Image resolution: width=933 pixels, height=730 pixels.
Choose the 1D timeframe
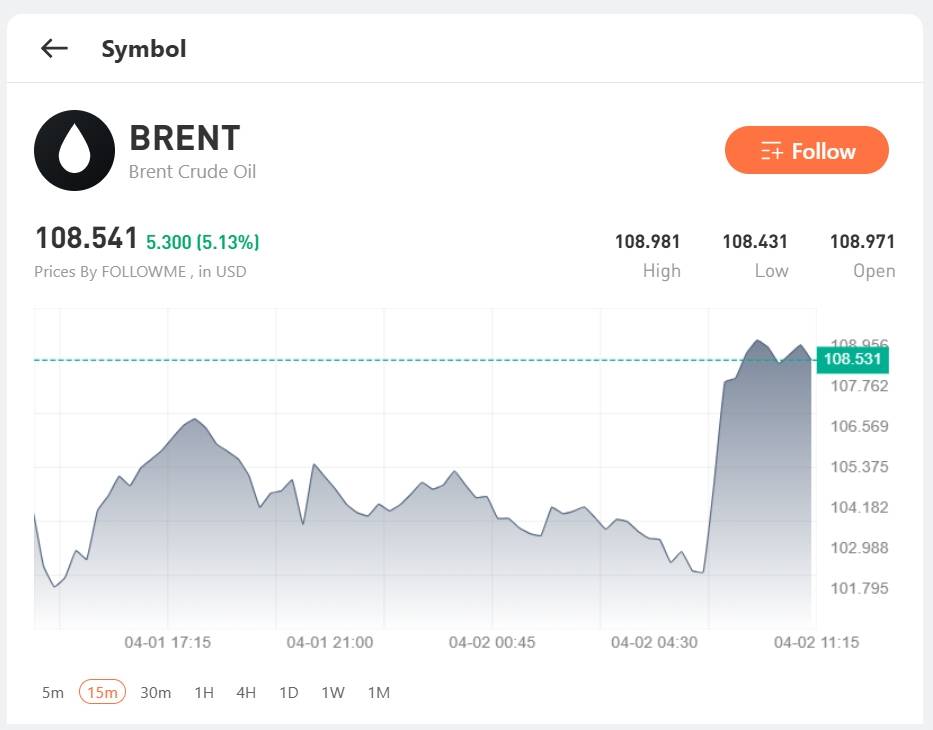(288, 692)
